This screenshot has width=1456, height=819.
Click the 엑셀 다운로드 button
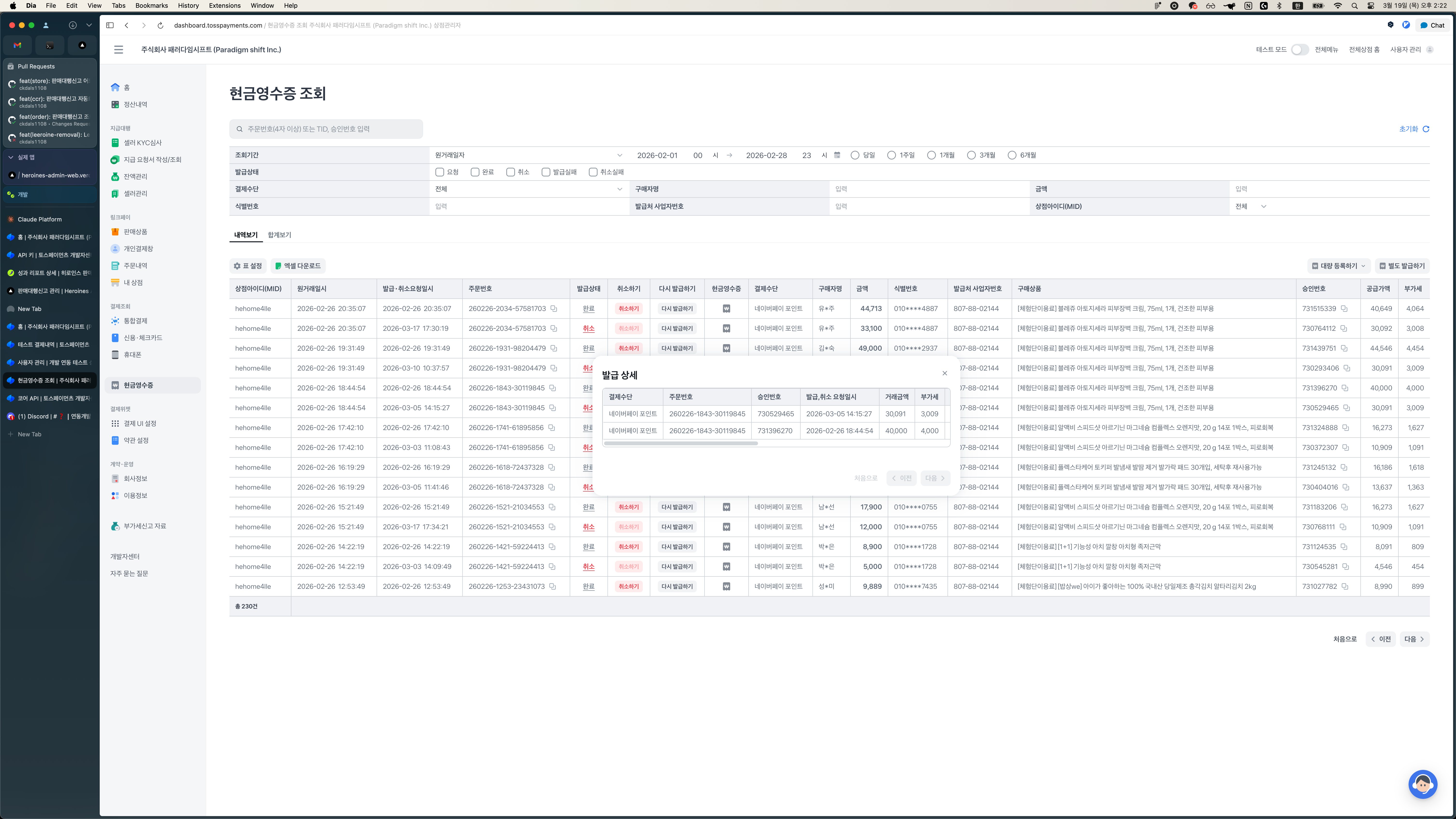point(298,266)
